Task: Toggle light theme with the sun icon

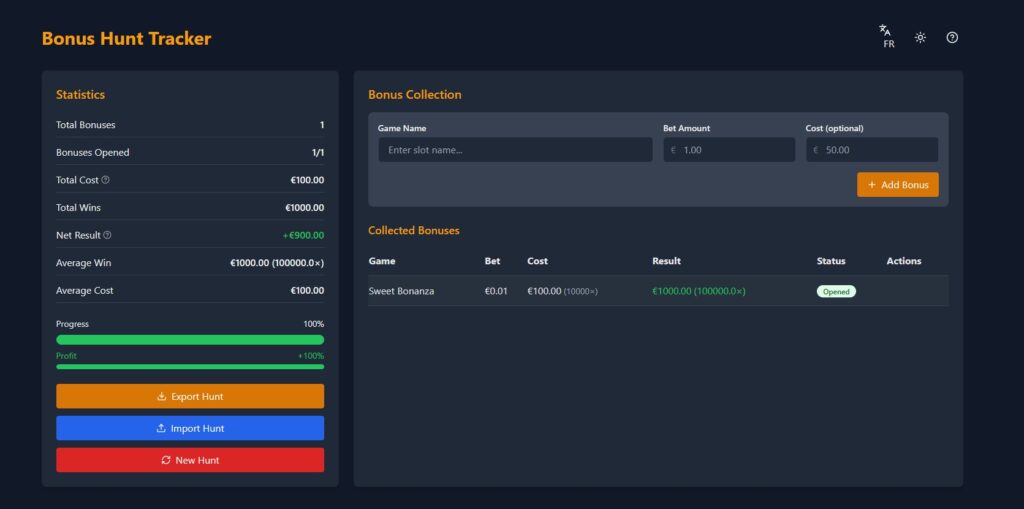Action: [x=920, y=37]
